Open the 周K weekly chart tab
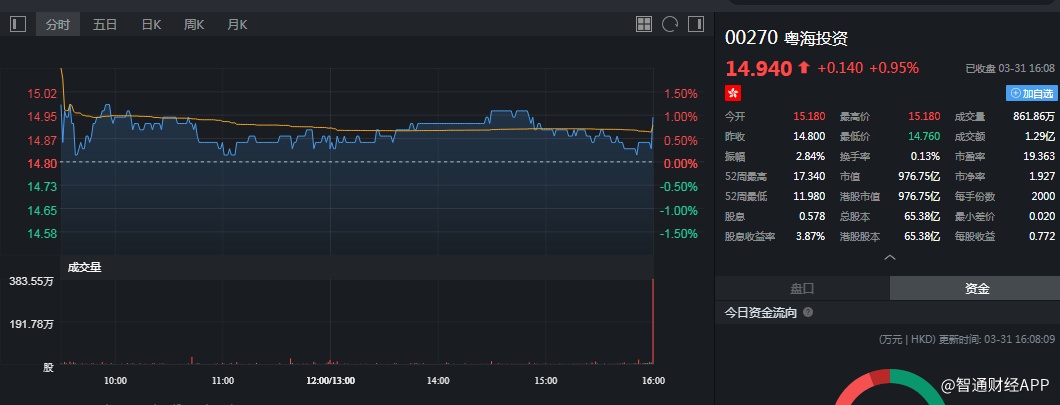1060x405 pixels. point(194,24)
